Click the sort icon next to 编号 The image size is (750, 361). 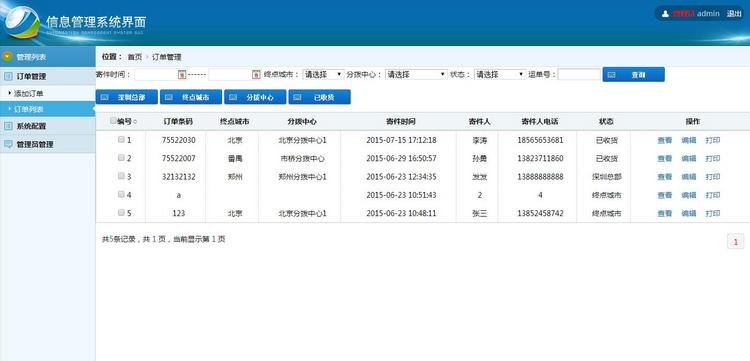point(135,122)
